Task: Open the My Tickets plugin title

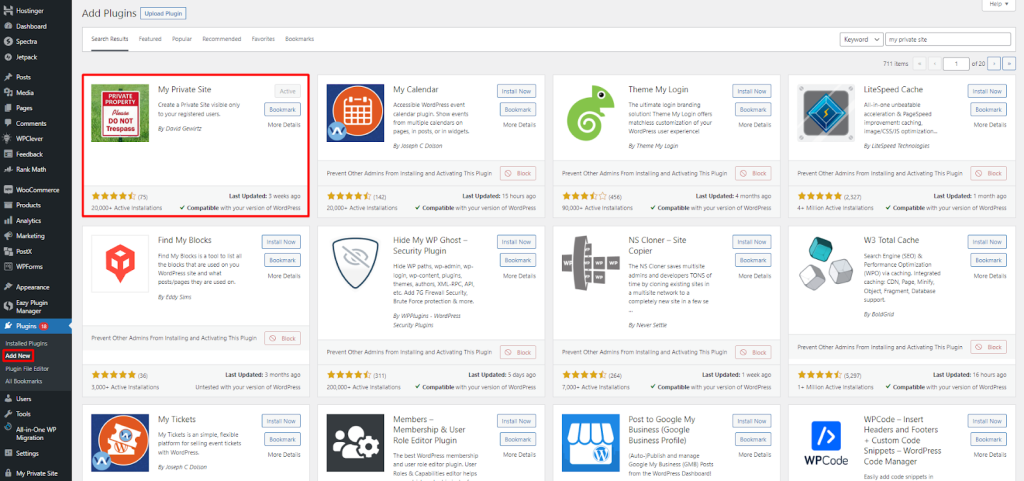Action: (176, 419)
